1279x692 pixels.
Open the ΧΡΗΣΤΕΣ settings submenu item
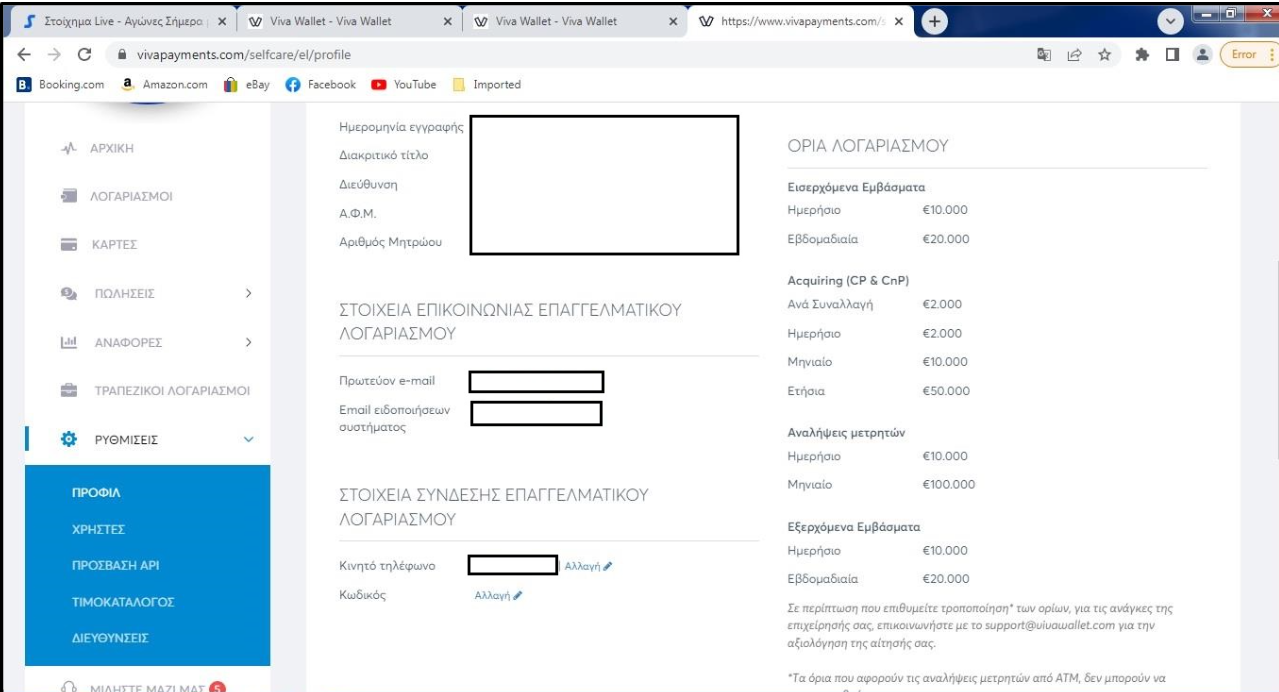pos(98,529)
